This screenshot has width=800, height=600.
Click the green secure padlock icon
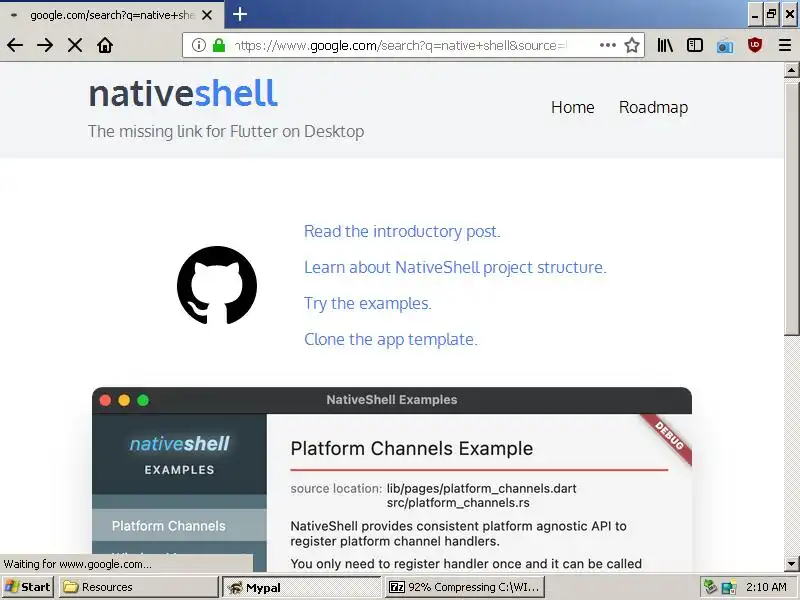tap(219, 45)
